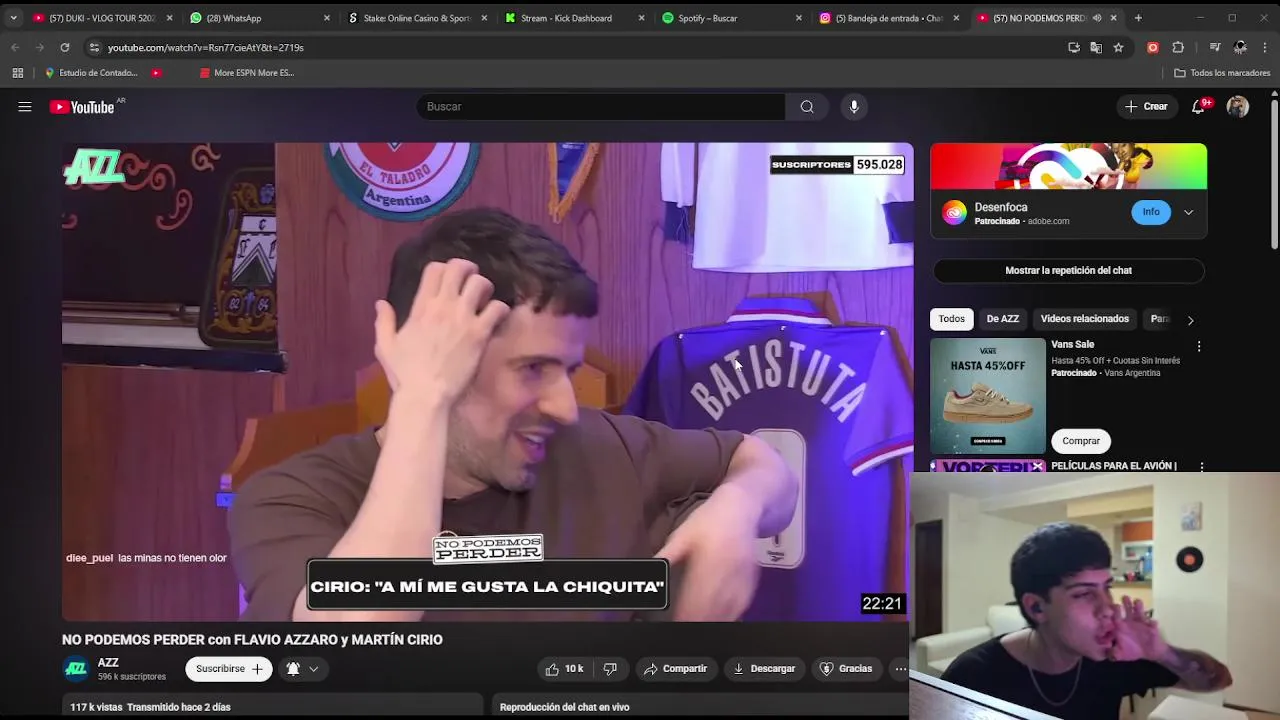Open YouTube notifications bell
The width and height of the screenshot is (1280, 720).
1198,107
